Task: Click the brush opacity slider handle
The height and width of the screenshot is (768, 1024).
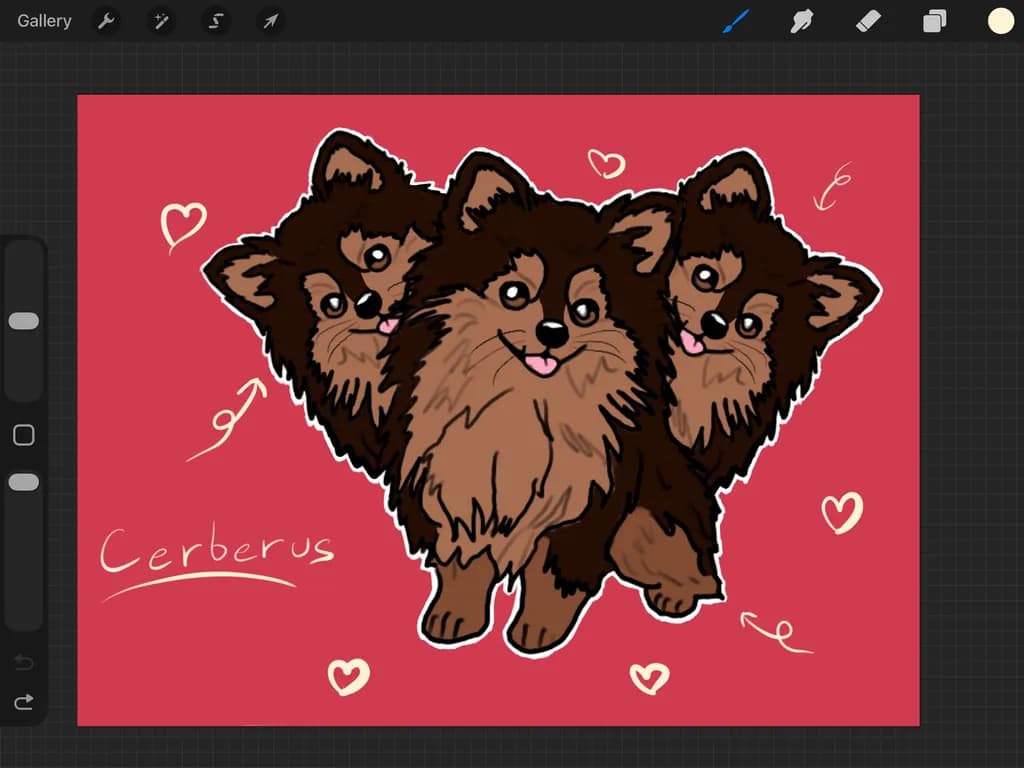Action: [x=24, y=482]
